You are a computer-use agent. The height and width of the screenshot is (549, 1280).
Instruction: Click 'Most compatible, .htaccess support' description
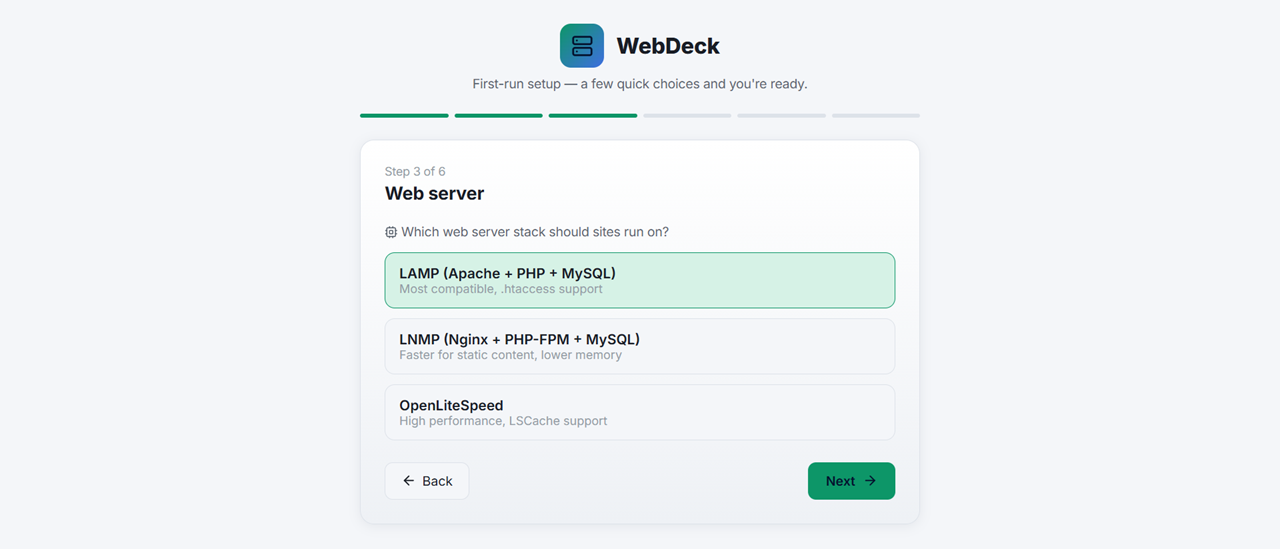501,289
